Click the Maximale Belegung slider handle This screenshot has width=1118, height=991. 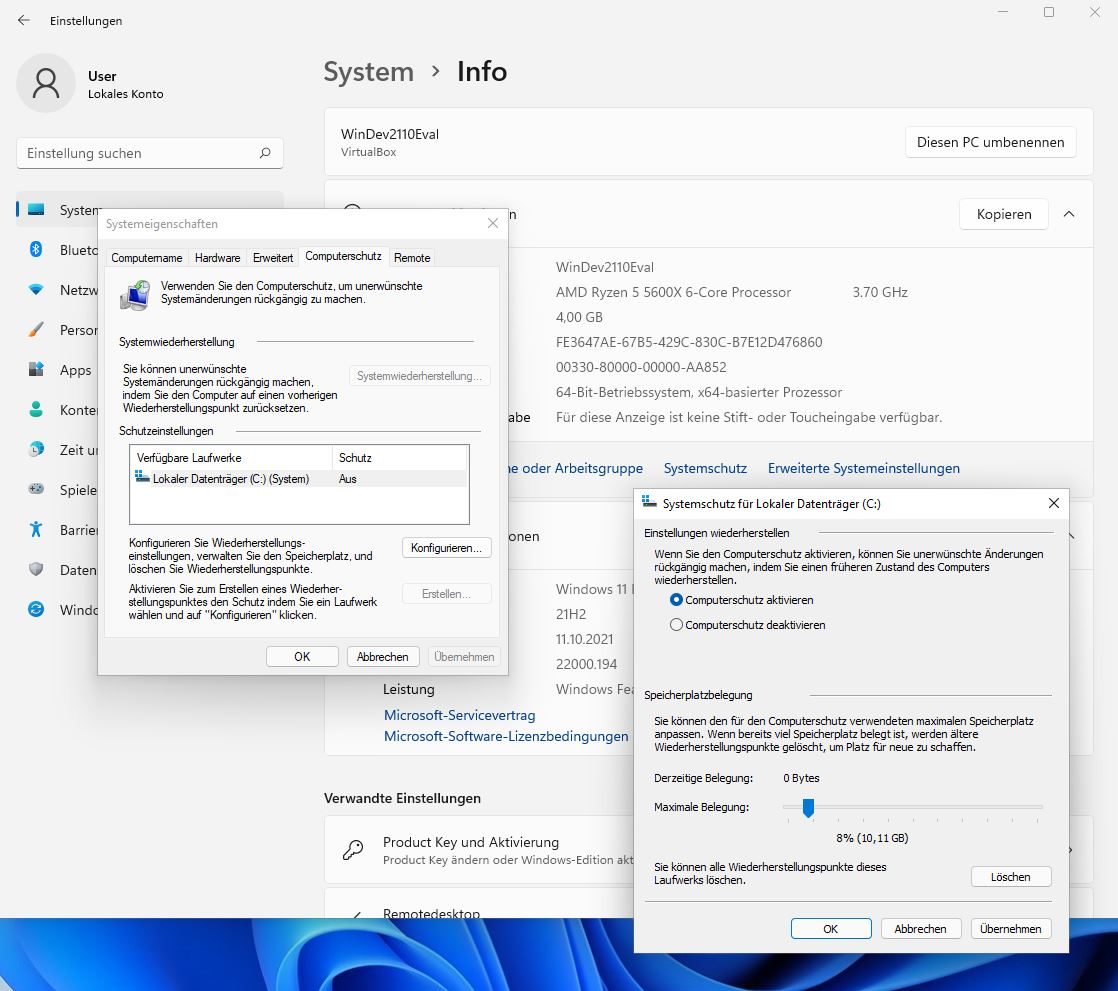pos(808,807)
